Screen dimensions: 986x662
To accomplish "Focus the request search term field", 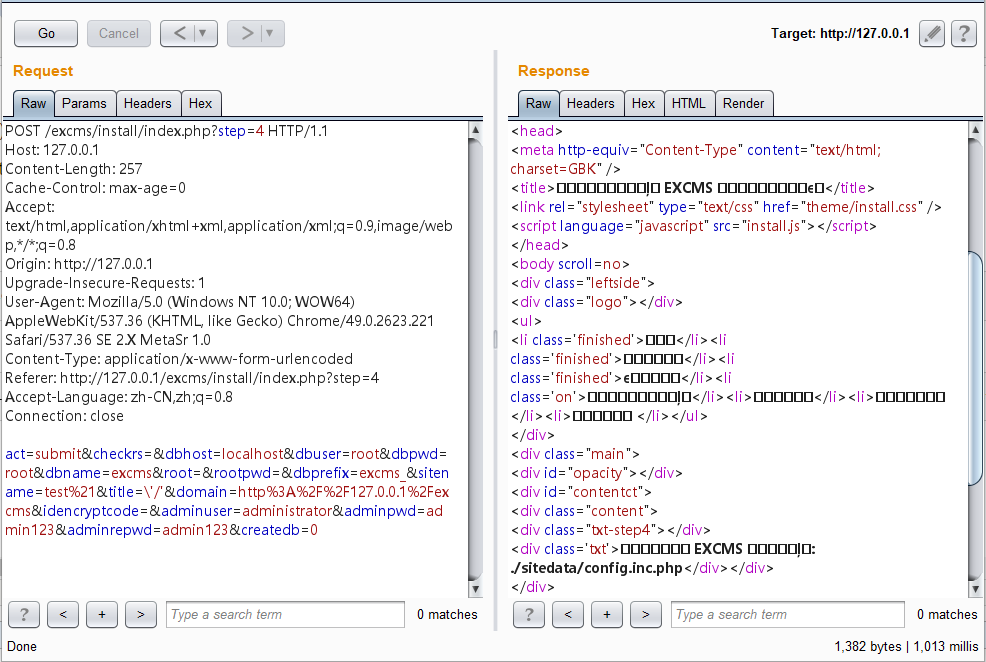I will (x=285, y=614).
